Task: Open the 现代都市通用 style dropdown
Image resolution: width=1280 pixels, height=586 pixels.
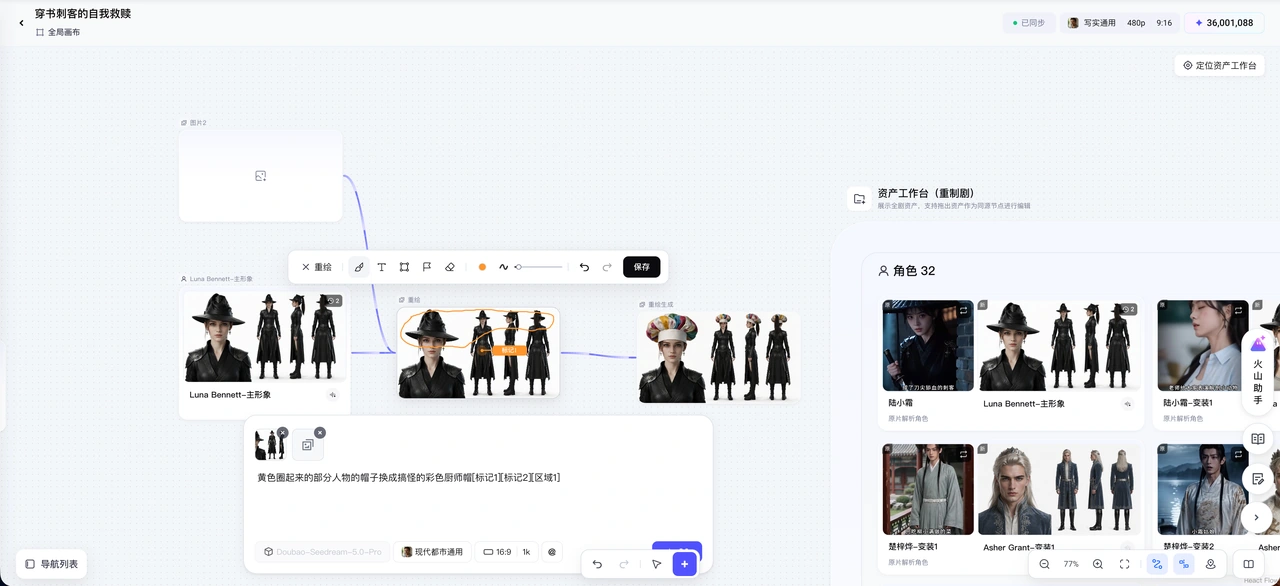Action: [432, 552]
